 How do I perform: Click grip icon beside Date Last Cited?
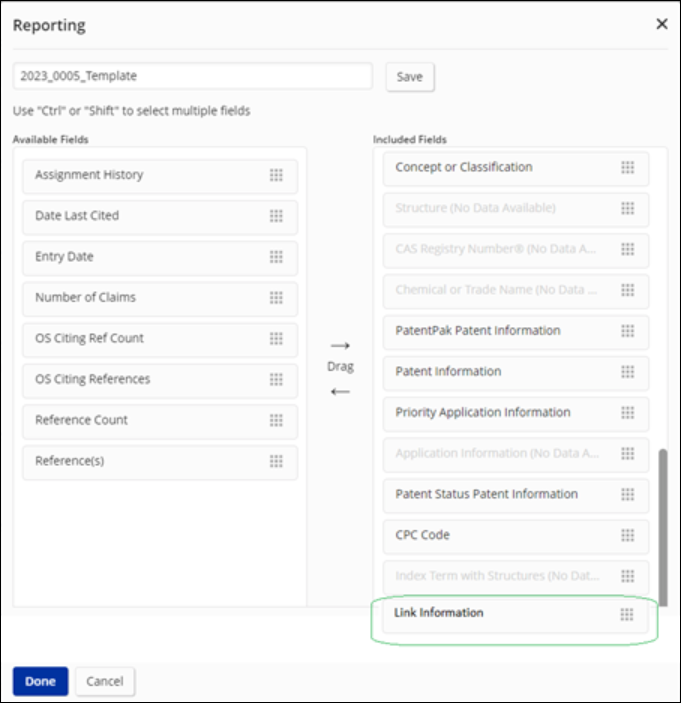tap(276, 216)
